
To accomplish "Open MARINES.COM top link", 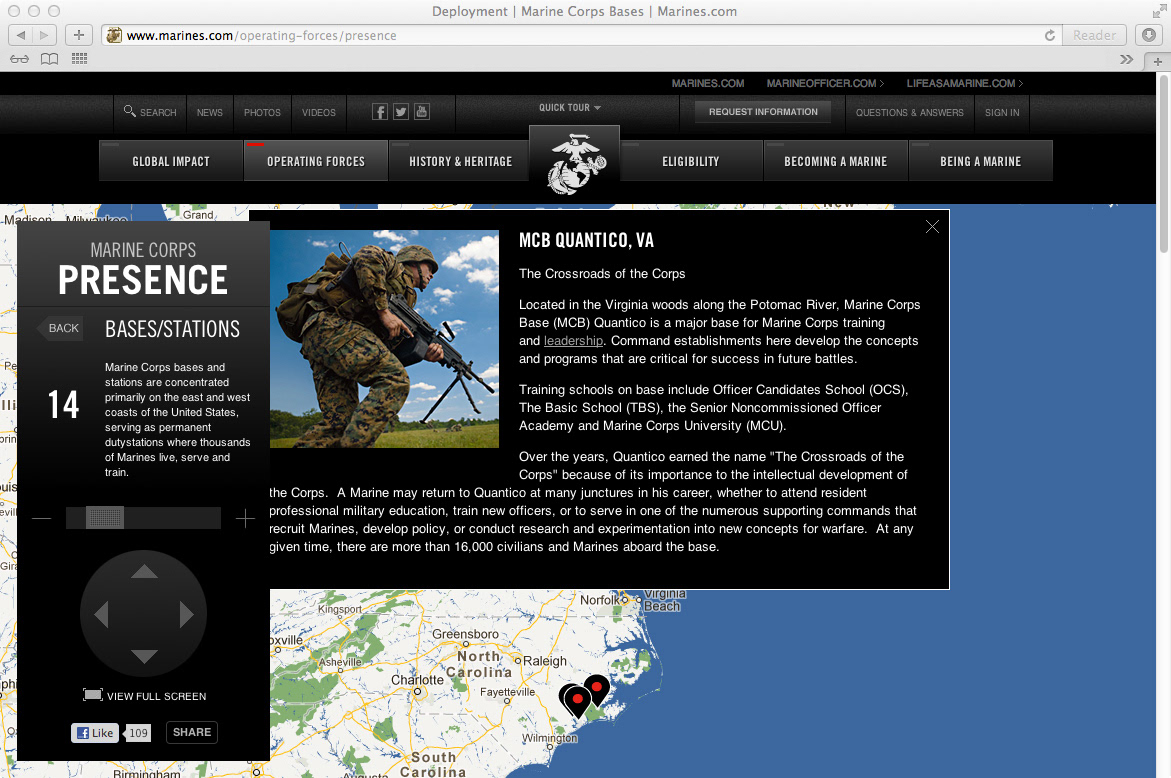I will (708, 84).
